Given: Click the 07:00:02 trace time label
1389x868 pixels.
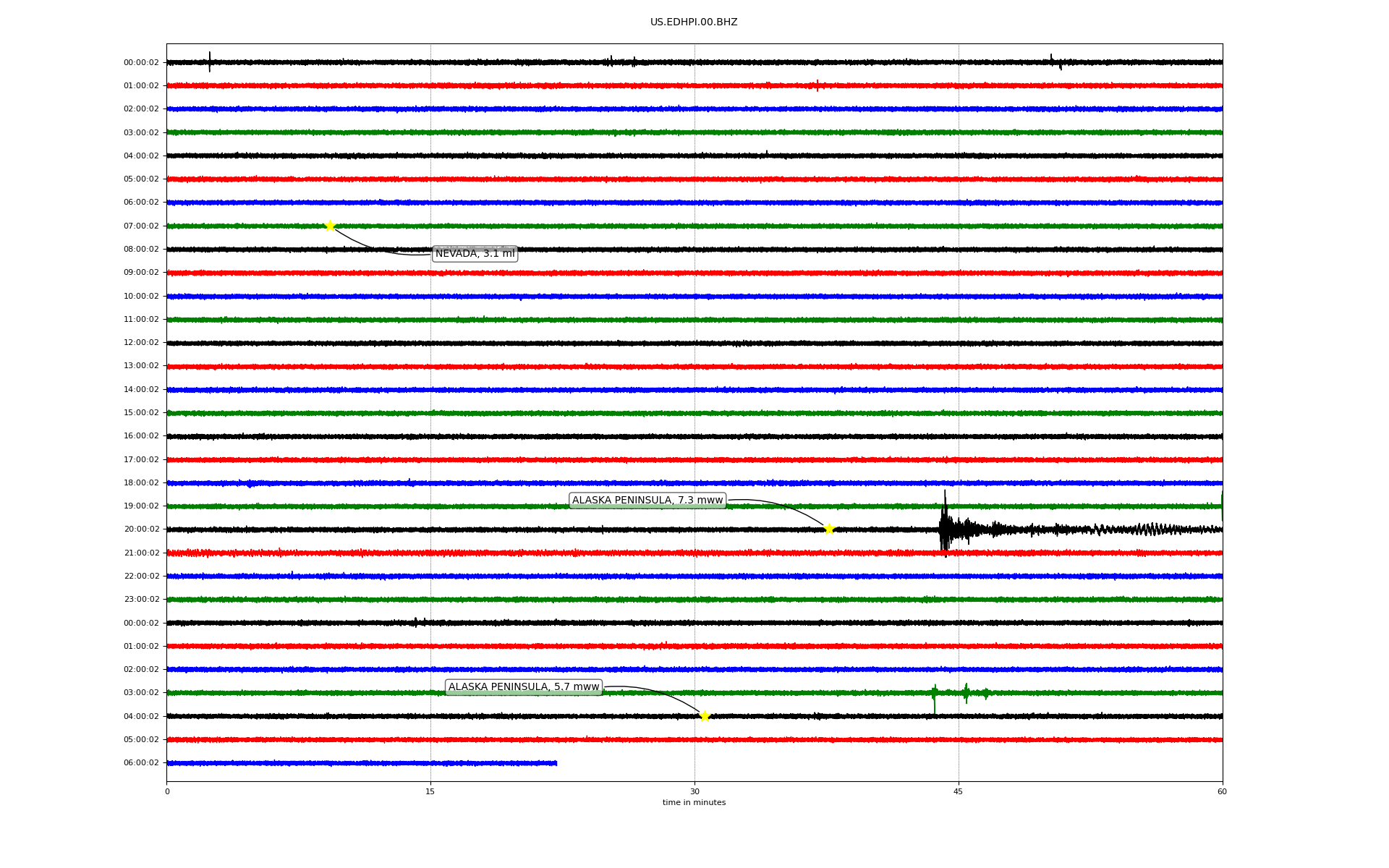Looking at the screenshot, I should tap(141, 226).
